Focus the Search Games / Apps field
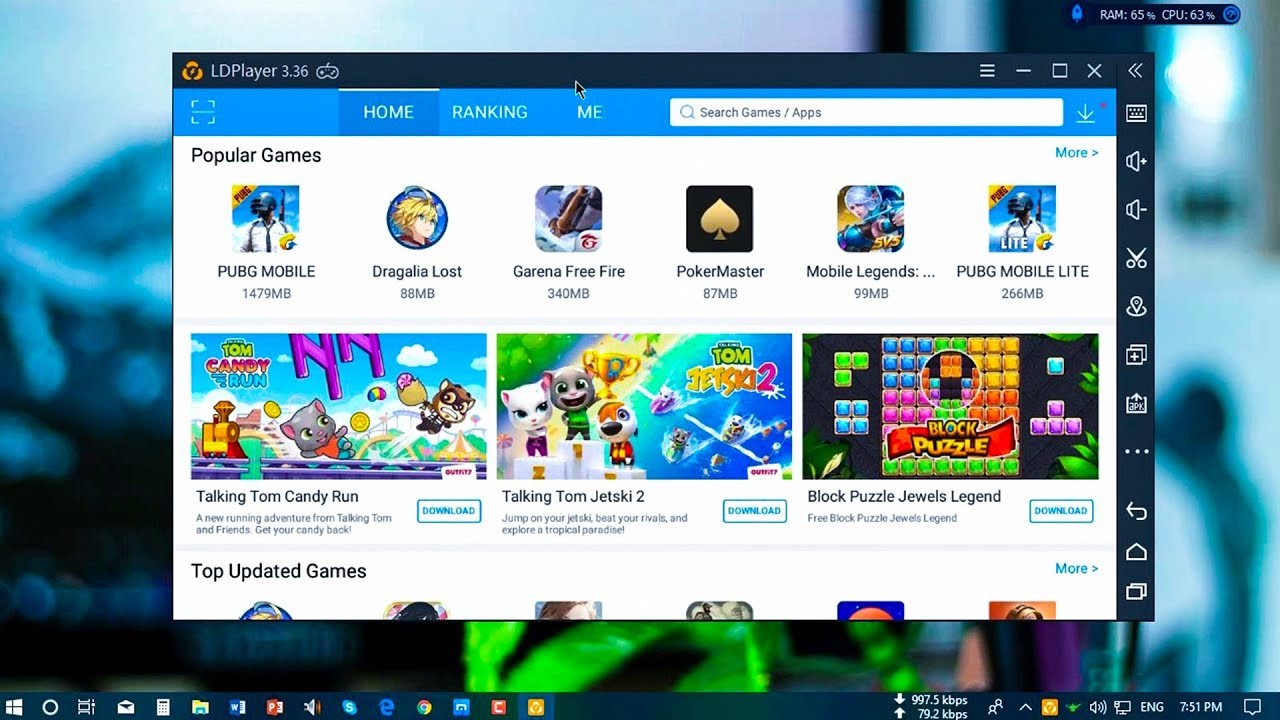 866,112
